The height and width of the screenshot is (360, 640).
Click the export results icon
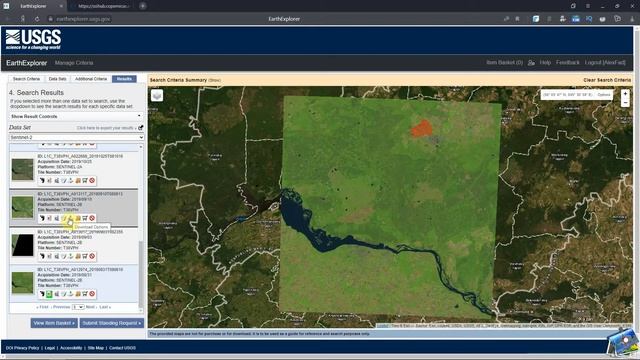[x=140, y=128]
